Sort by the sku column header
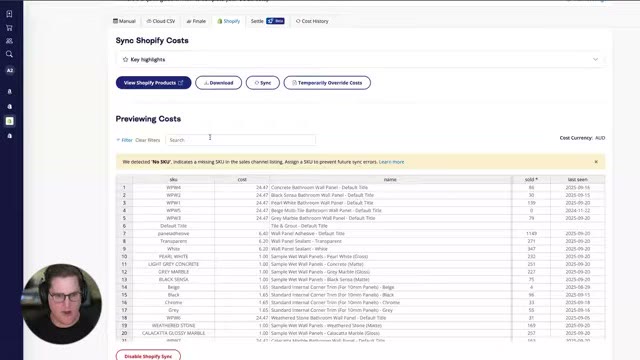 point(173,180)
